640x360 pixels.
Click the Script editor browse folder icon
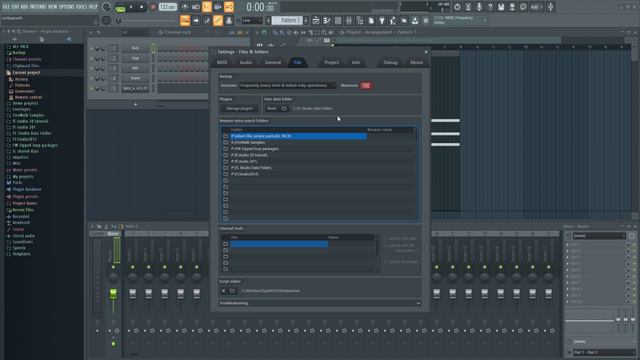[x=232, y=291]
